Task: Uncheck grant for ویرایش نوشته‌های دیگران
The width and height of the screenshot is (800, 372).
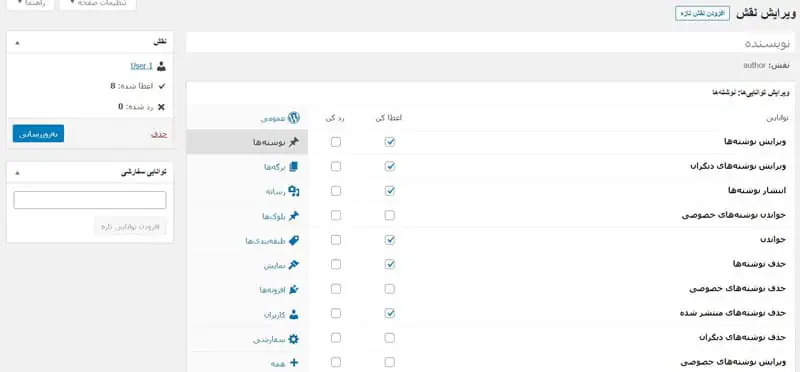Action: [x=390, y=166]
